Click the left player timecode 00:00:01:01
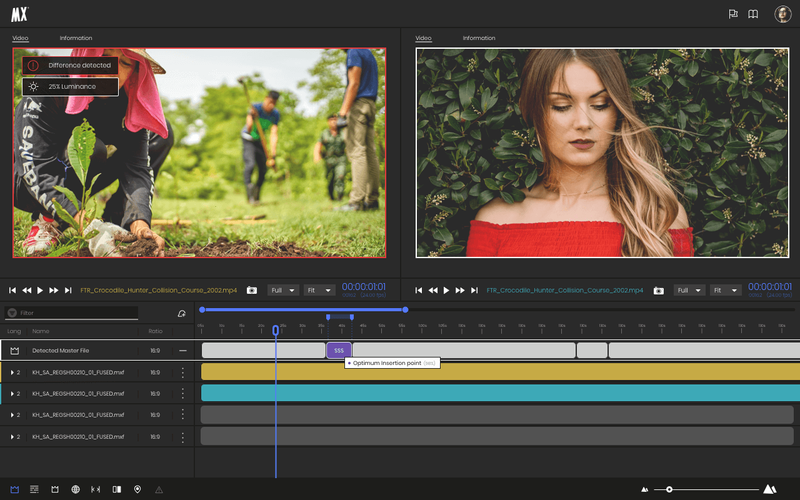 coord(364,287)
